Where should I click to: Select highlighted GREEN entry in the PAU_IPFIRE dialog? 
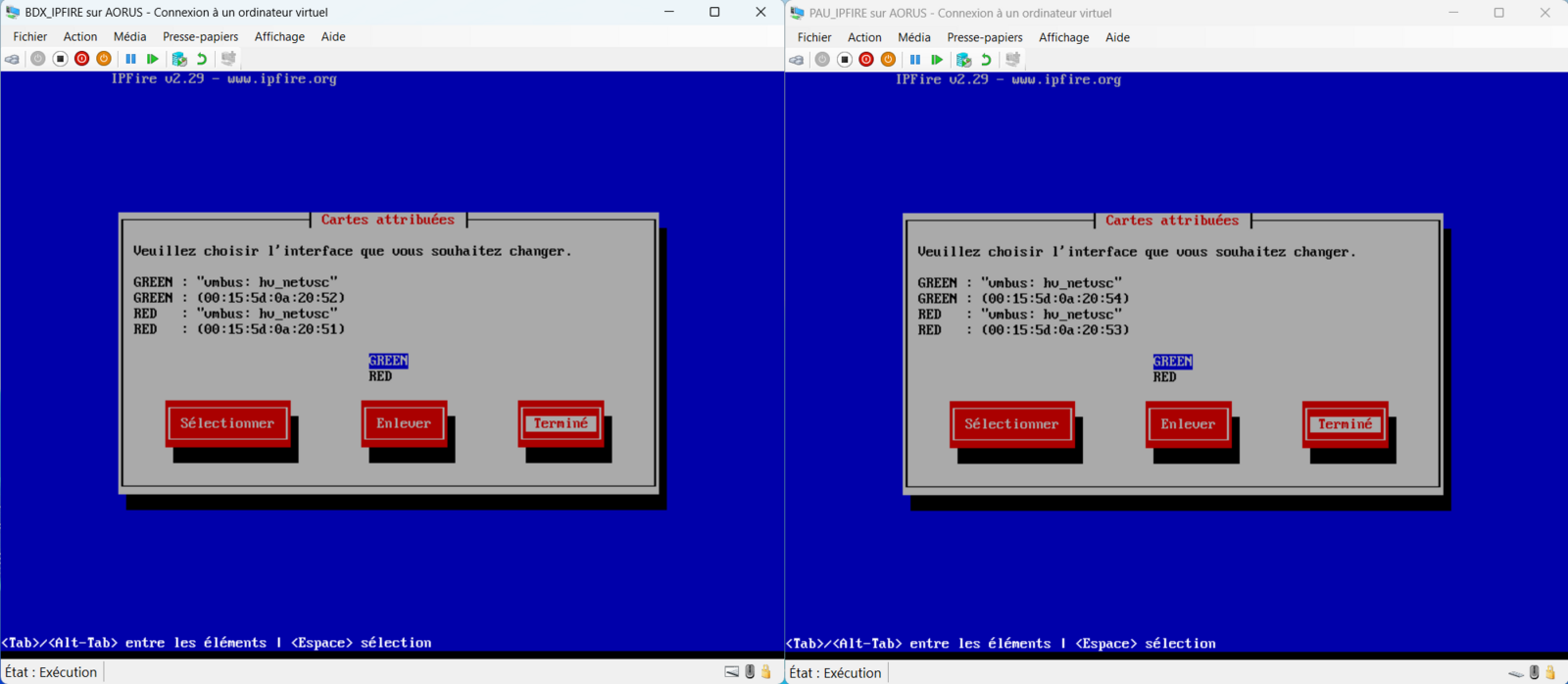pos(1172,362)
